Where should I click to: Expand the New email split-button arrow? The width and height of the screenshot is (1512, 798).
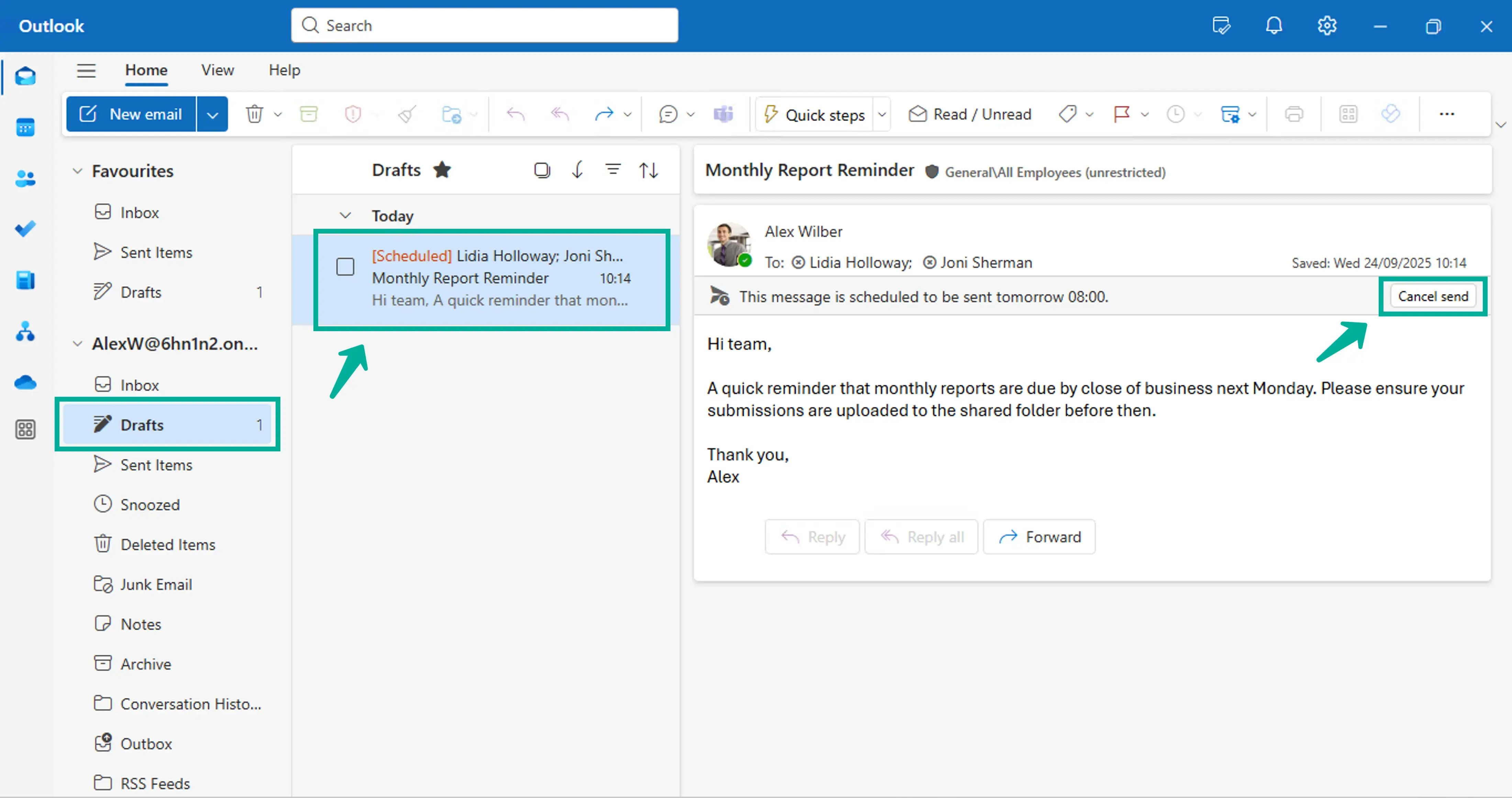click(212, 114)
